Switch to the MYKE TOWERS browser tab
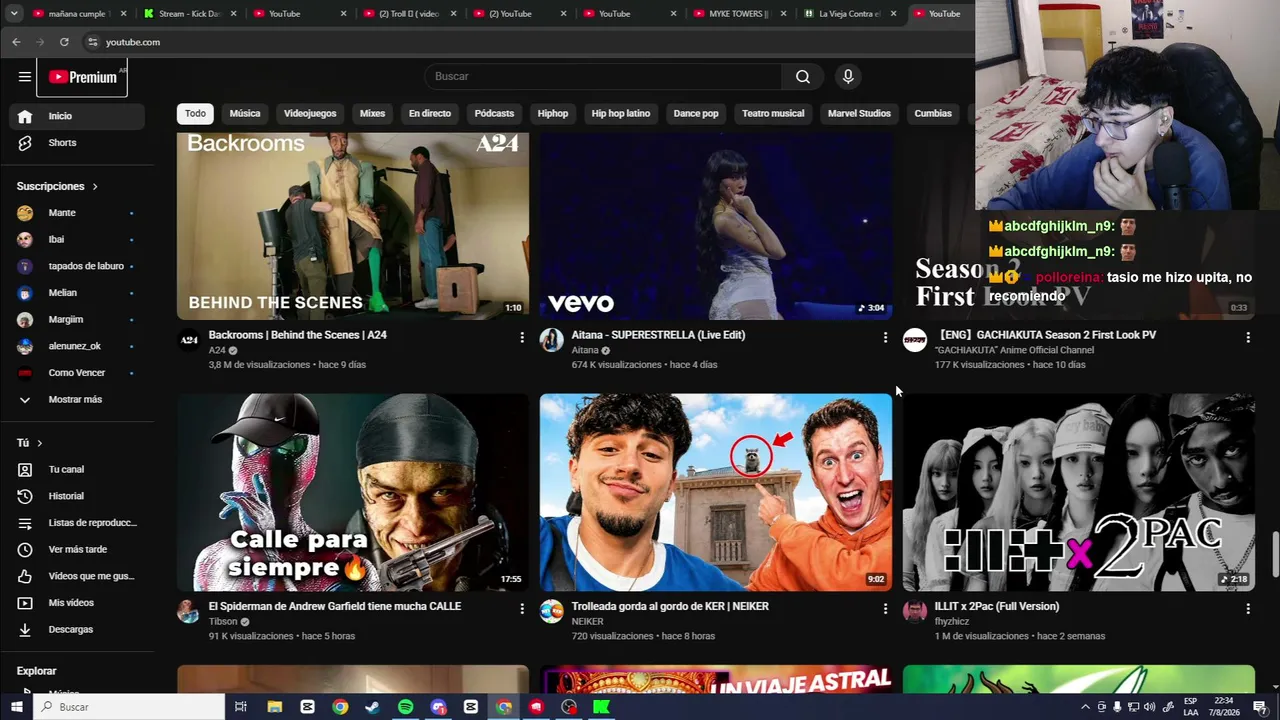The height and width of the screenshot is (720, 1280). [739, 14]
